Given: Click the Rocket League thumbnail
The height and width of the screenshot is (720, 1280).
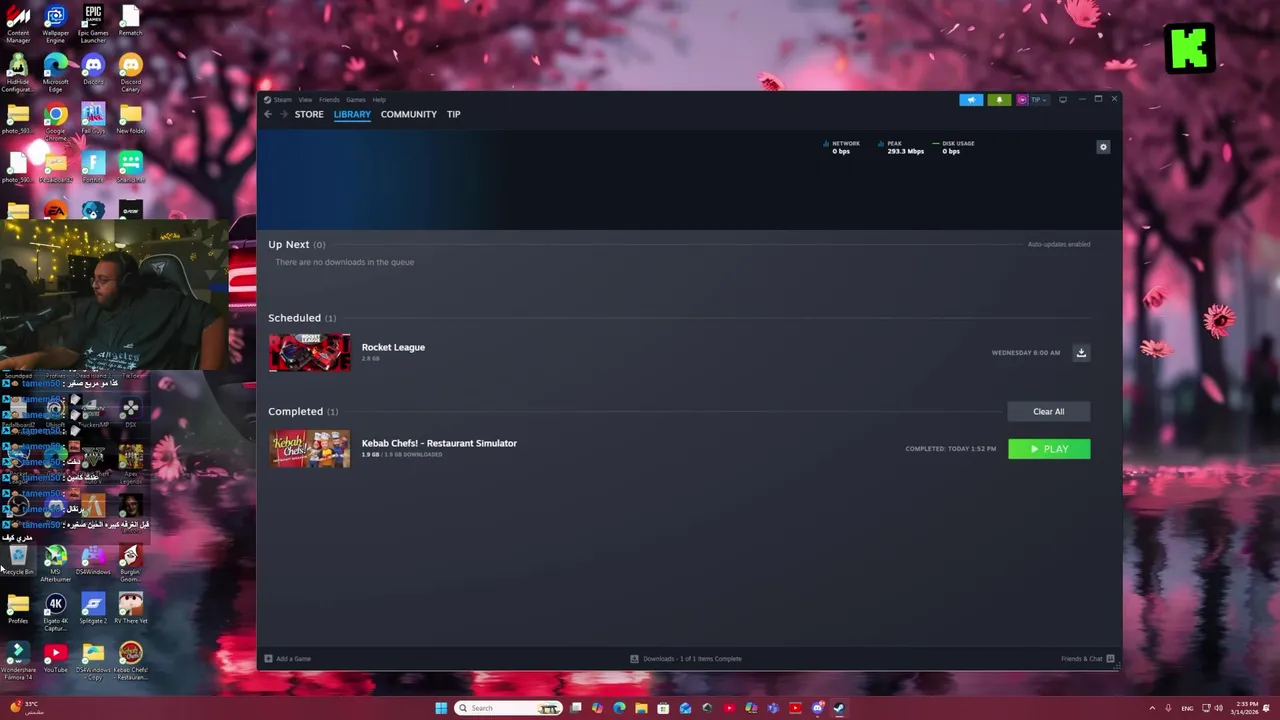Looking at the screenshot, I should (x=309, y=352).
